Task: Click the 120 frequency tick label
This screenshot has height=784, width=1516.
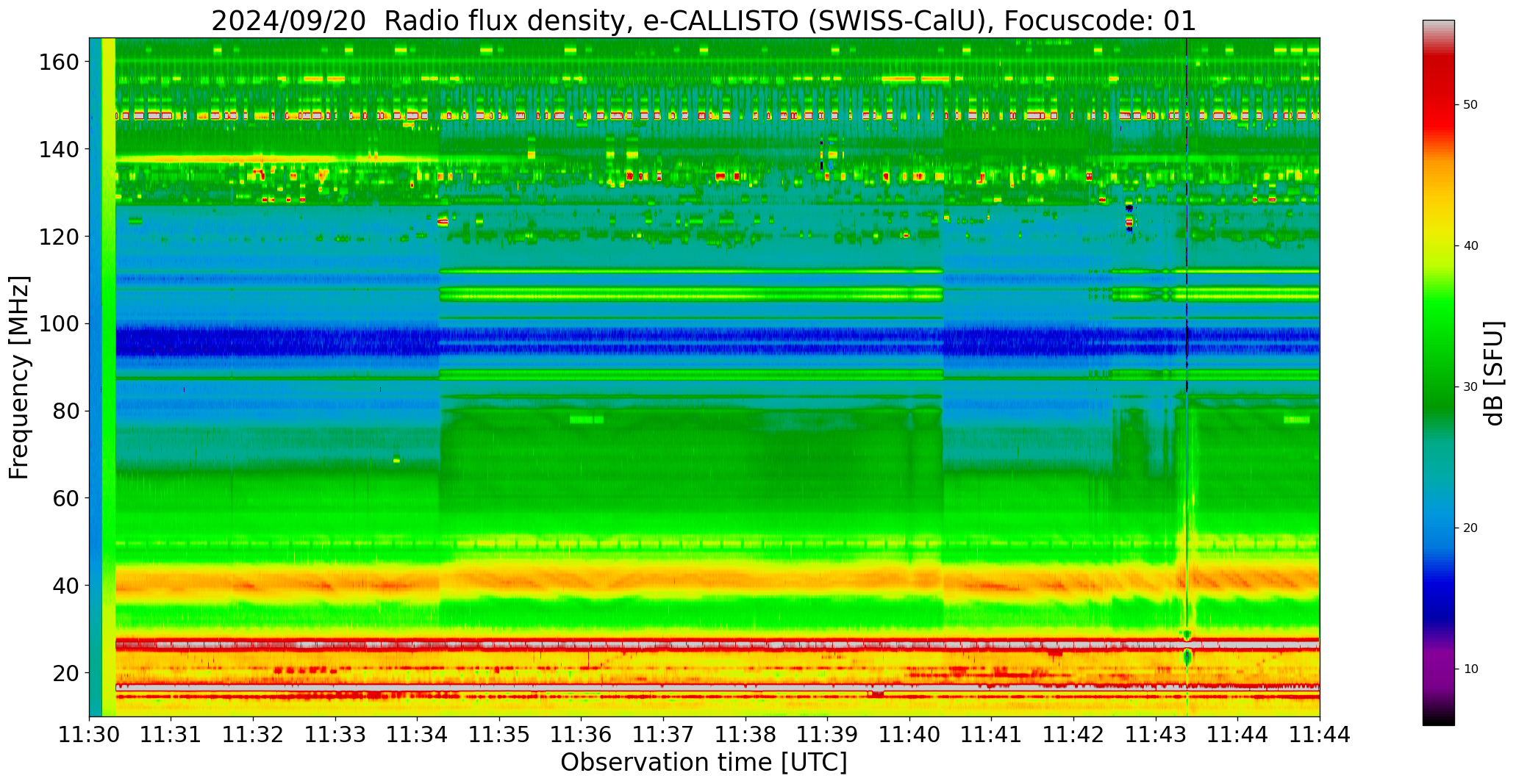Action: (x=58, y=236)
